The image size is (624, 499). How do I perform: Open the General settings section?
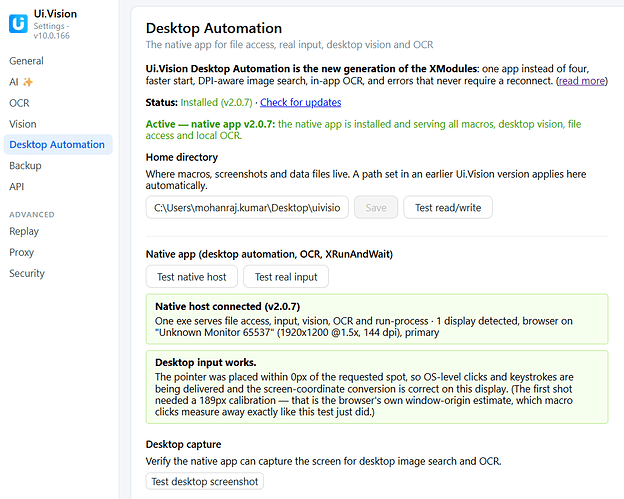26,61
